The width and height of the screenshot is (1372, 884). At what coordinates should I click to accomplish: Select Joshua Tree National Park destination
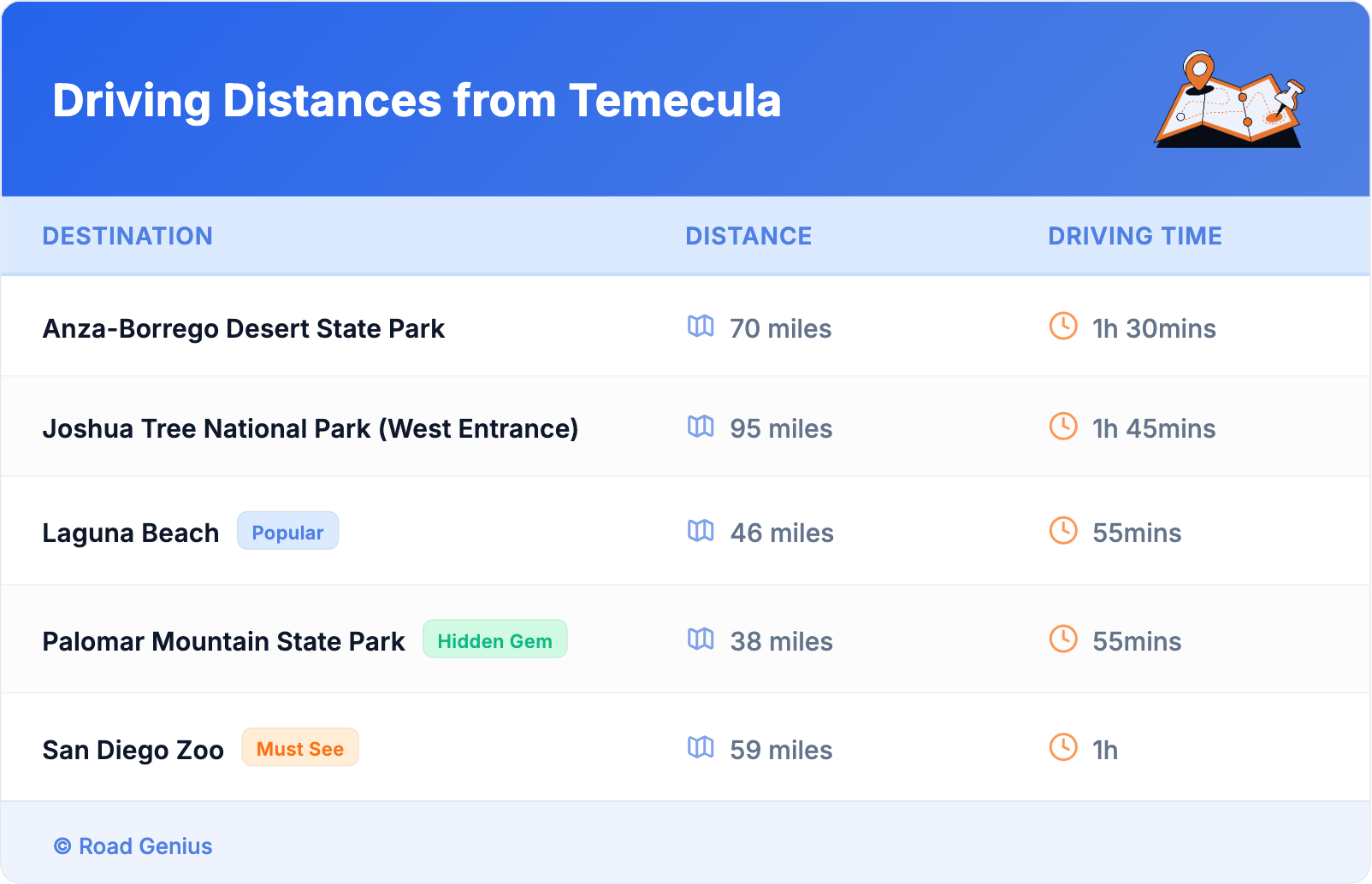point(310,428)
